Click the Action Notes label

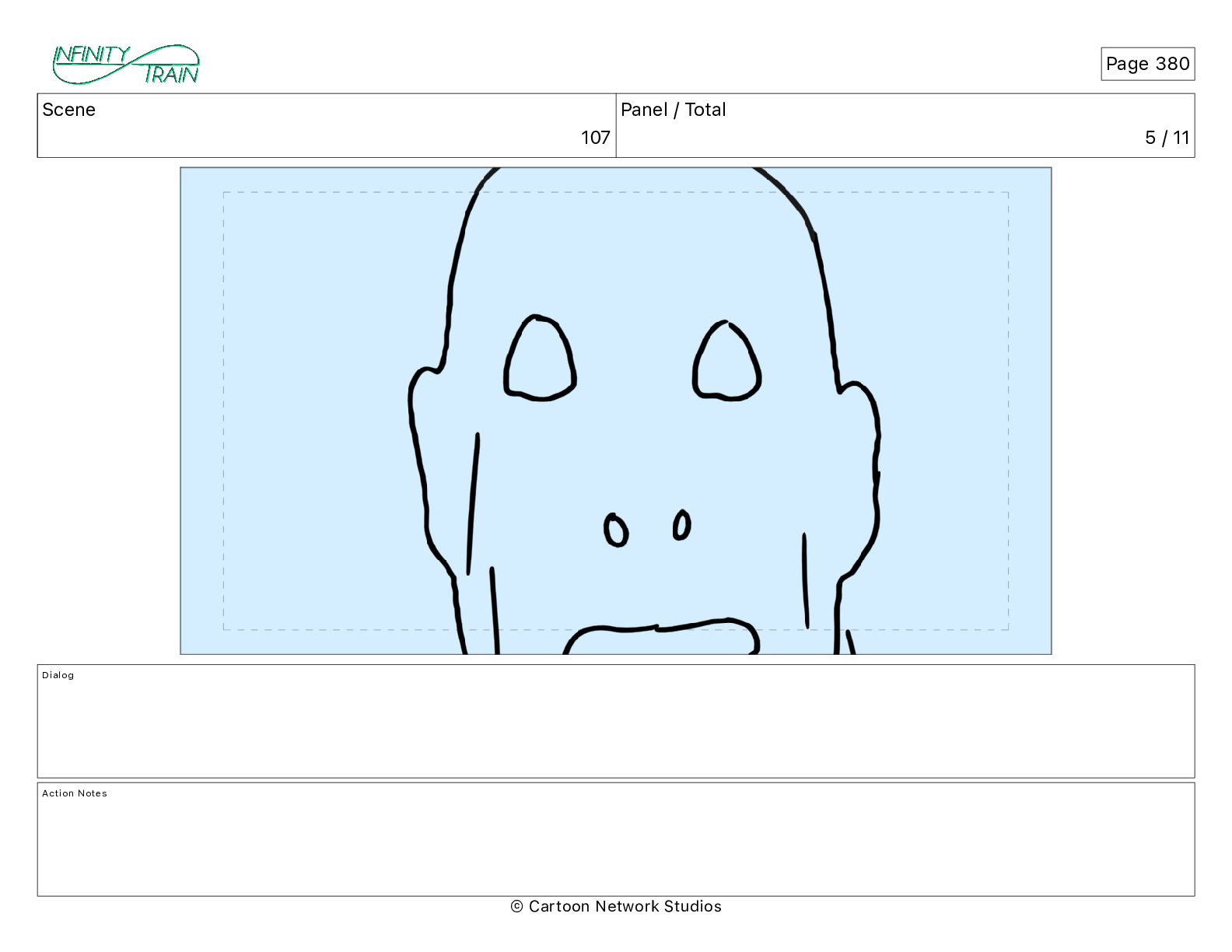[x=75, y=793]
